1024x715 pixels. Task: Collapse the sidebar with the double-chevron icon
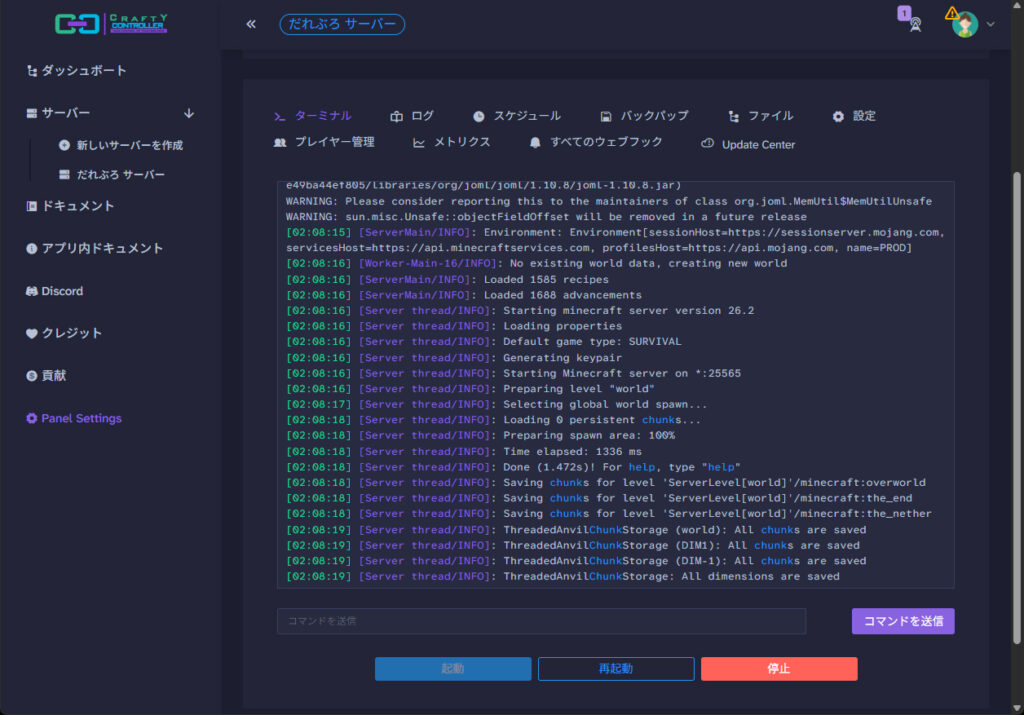click(x=251, y=24)
